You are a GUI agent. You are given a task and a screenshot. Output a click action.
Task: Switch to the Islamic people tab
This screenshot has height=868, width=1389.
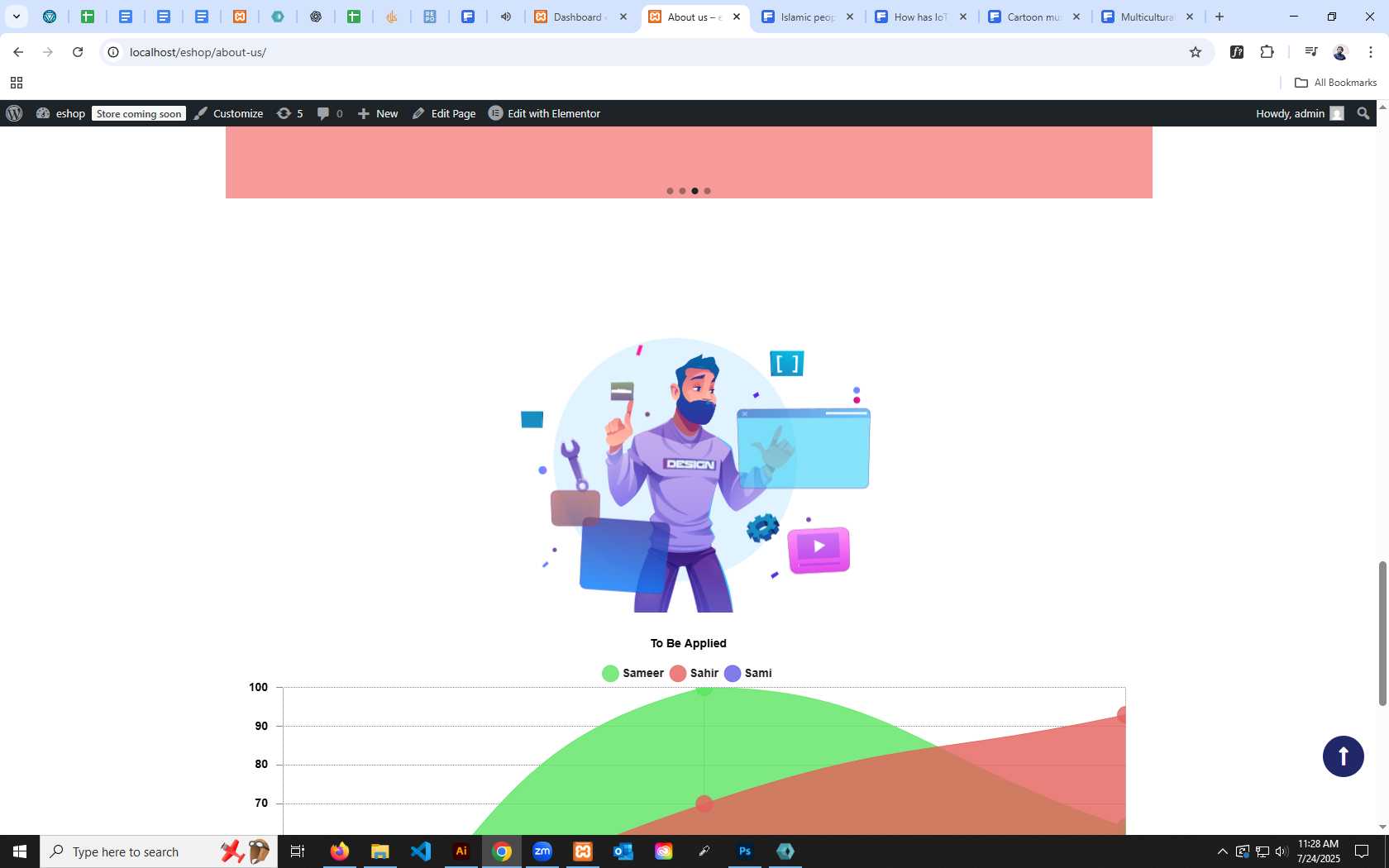[808, 17]
